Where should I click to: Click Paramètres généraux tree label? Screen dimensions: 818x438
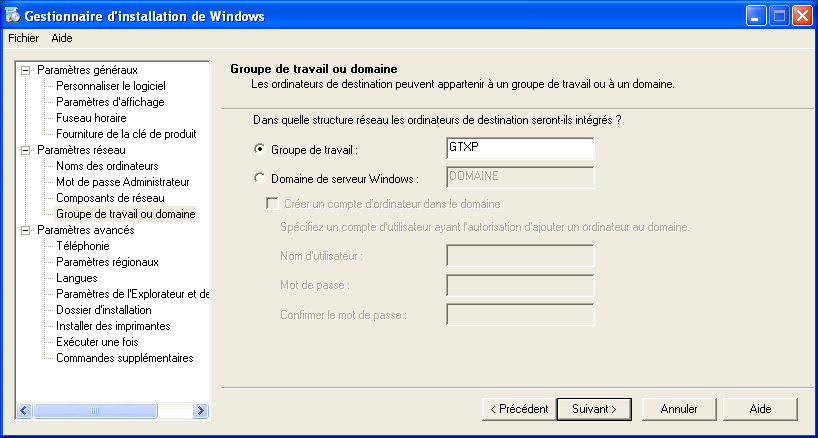click(x=88, y=70)
